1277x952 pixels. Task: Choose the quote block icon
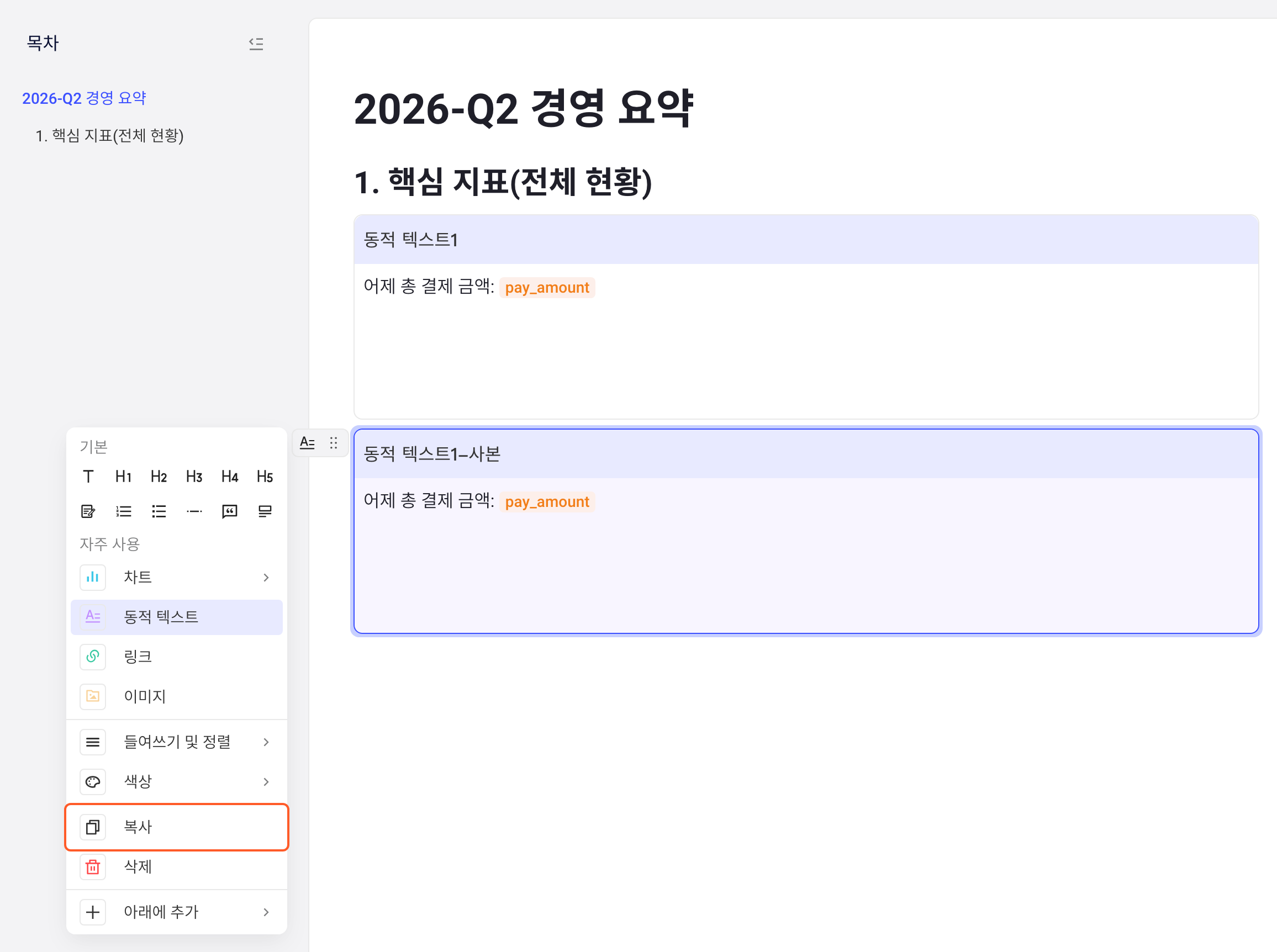point(229,511)
